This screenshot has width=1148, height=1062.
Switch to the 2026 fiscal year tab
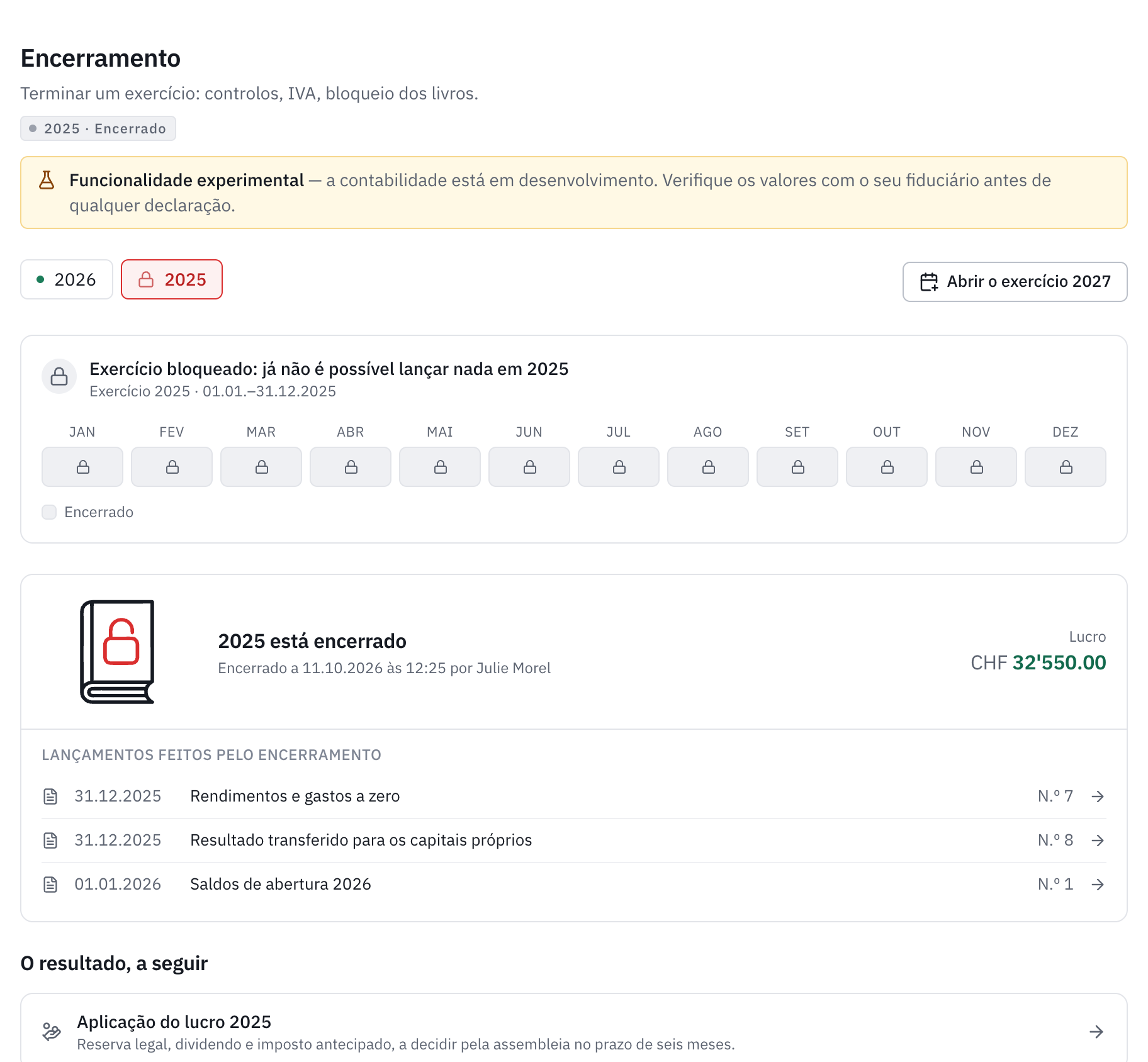[x=67, y=279]
